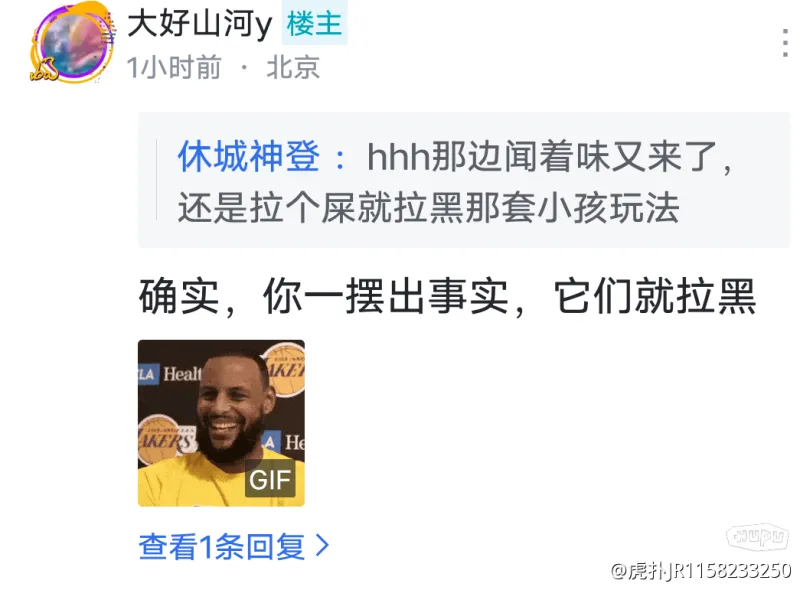Open the three-dot more options menu
Viewport: 800px width, 590px height.
[x=785, y=43]
